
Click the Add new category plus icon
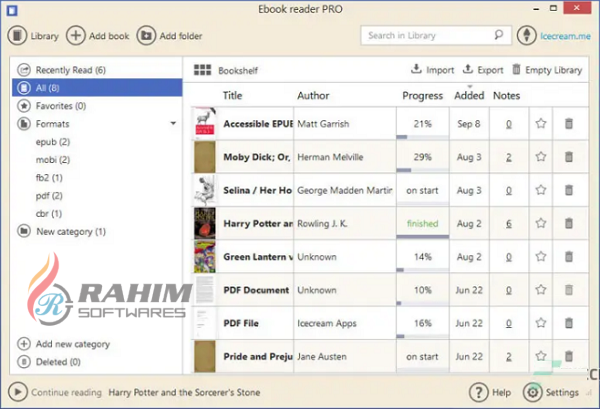tap(24, 344)
